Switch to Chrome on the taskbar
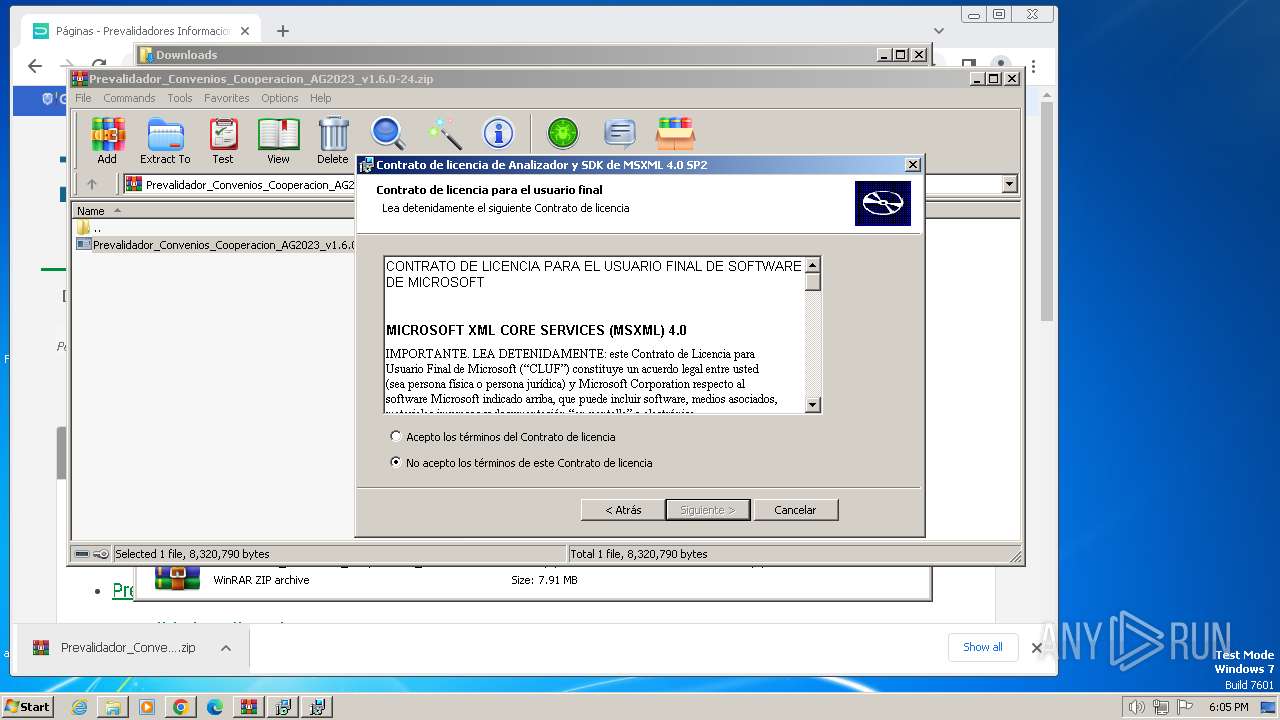 click(x=181, y=707)
